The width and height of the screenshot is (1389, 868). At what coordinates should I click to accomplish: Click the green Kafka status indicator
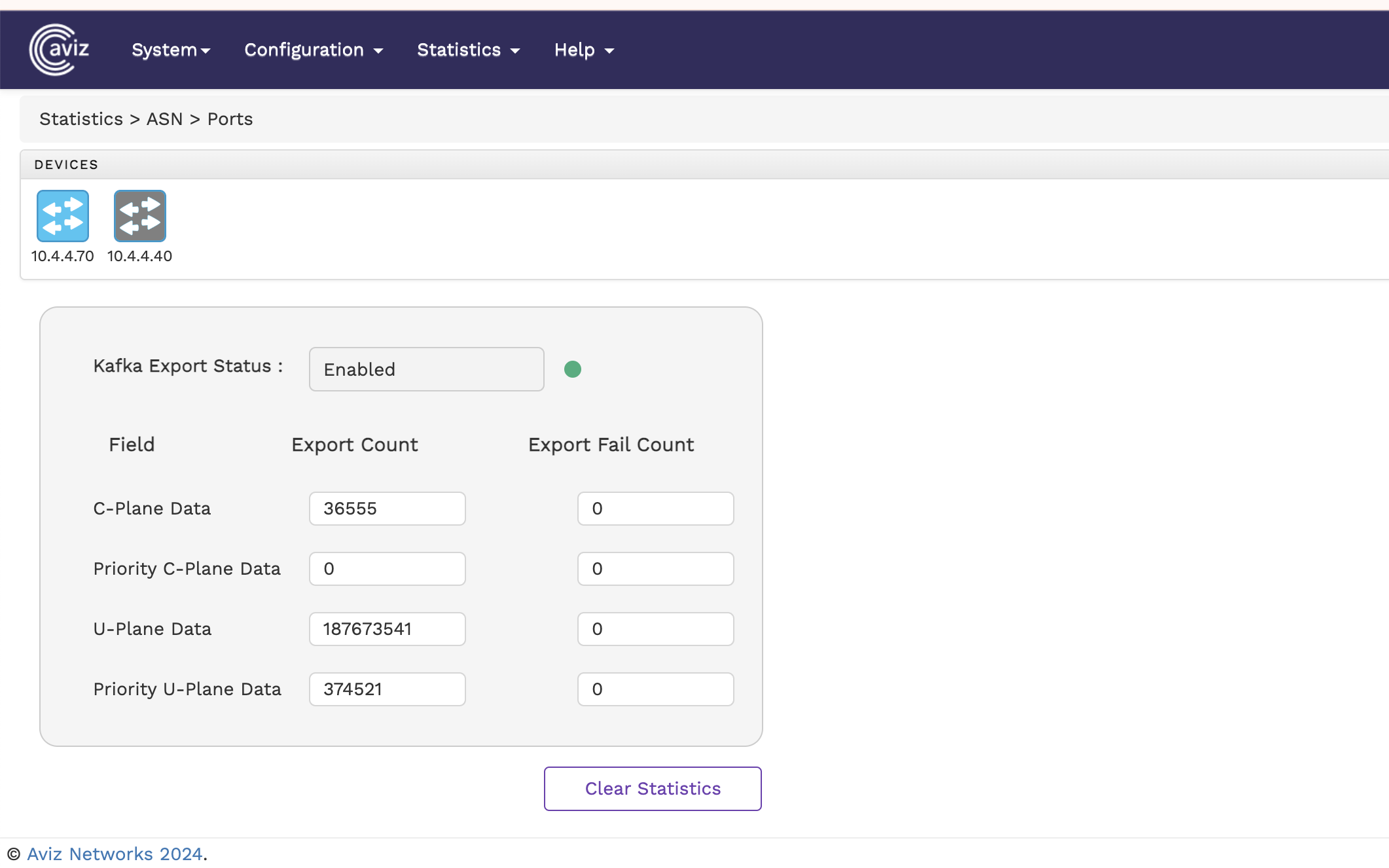tap(573, 369)
